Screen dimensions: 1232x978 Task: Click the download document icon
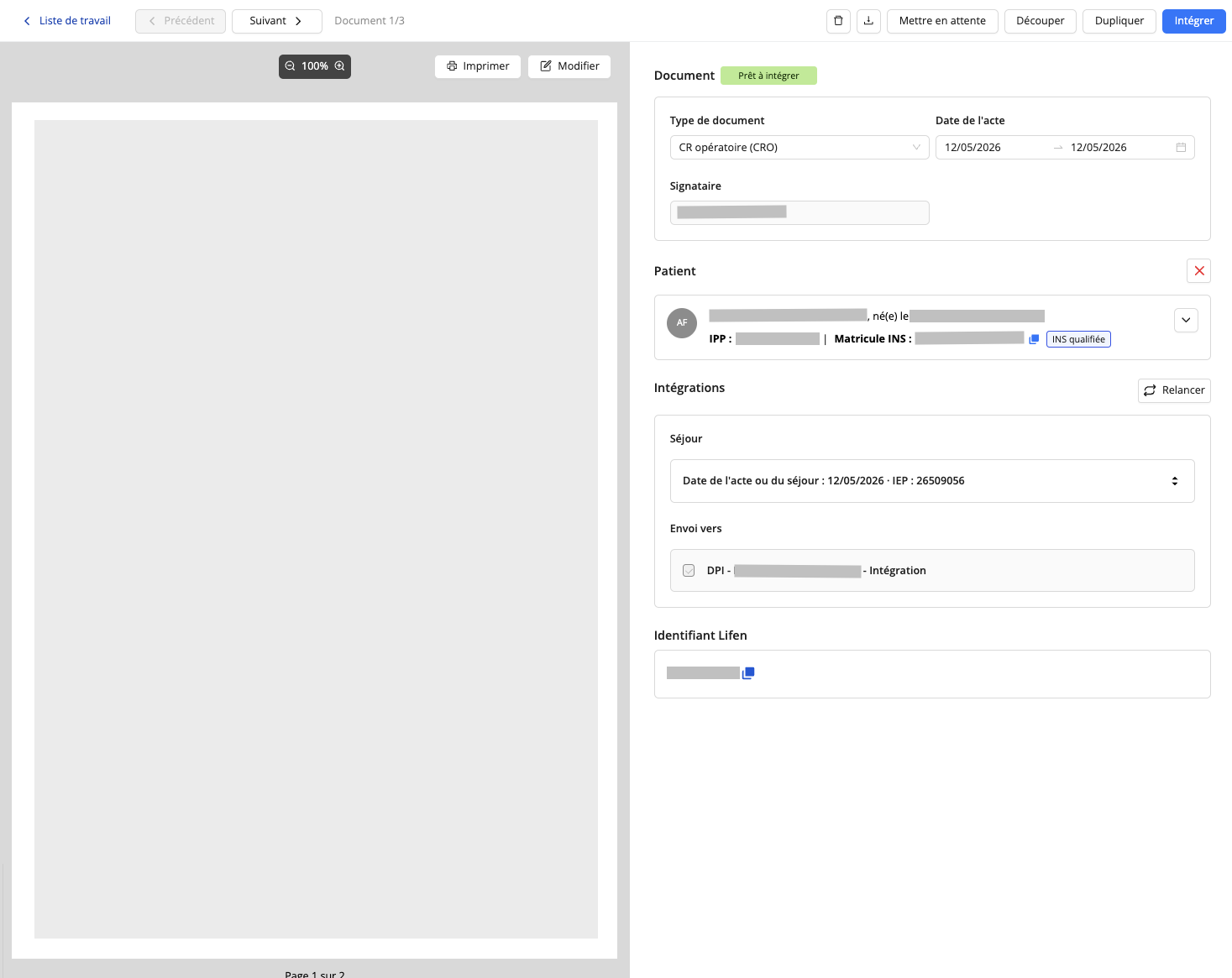(x=868, y=21)
